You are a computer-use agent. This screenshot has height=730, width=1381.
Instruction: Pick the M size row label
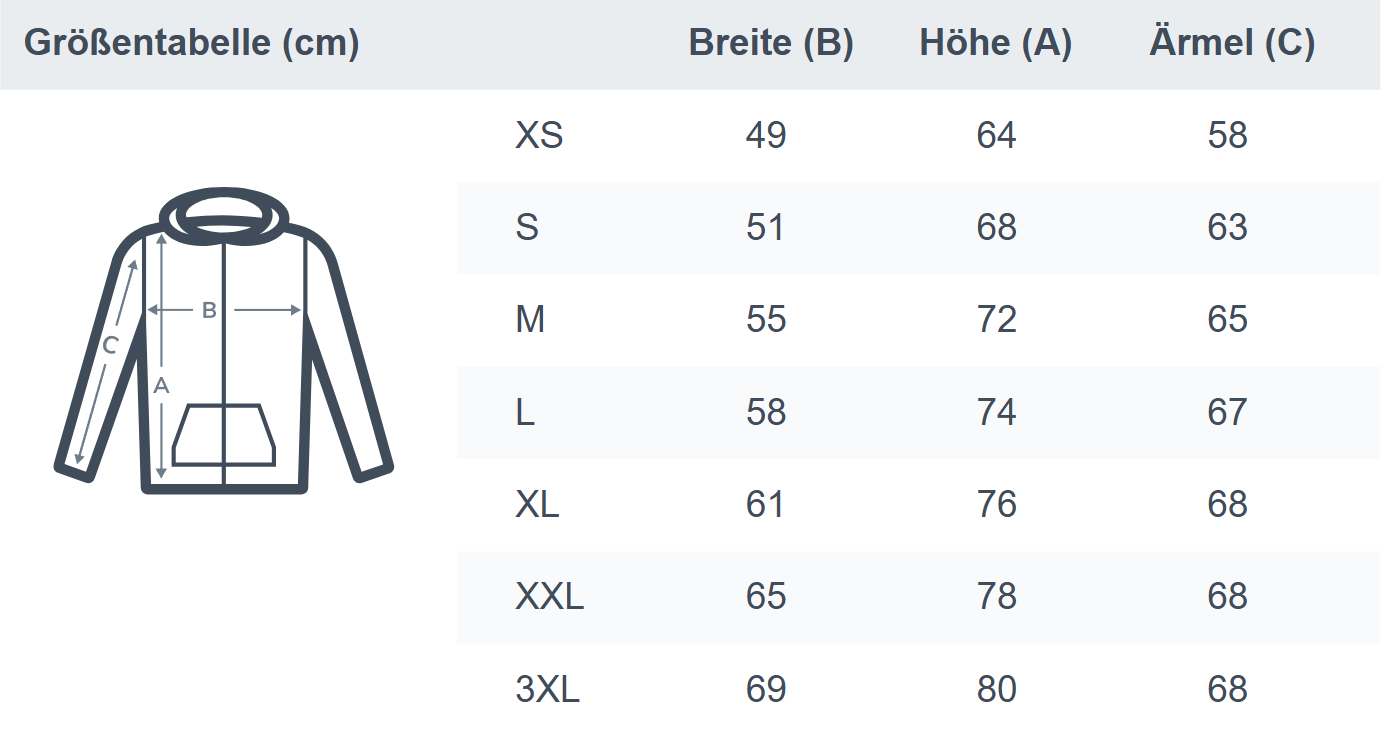coord(530,320)
